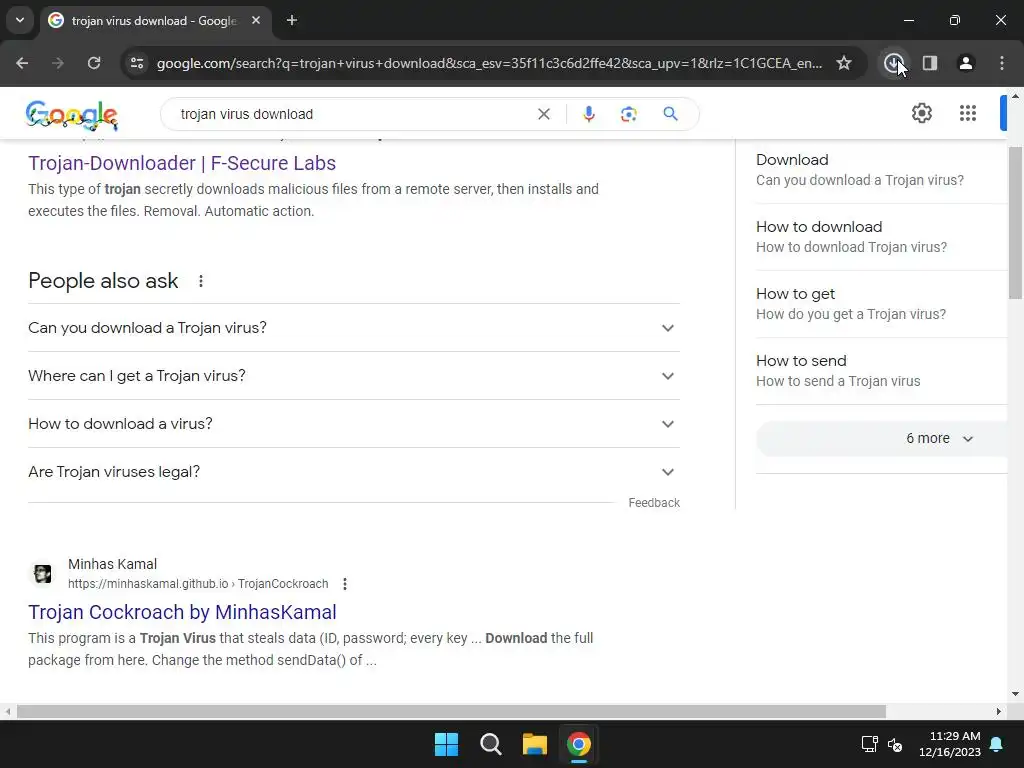Screen dimensions: 1024x768
Task: Open a new tab with plus button
Action: [x=292, y=20]
